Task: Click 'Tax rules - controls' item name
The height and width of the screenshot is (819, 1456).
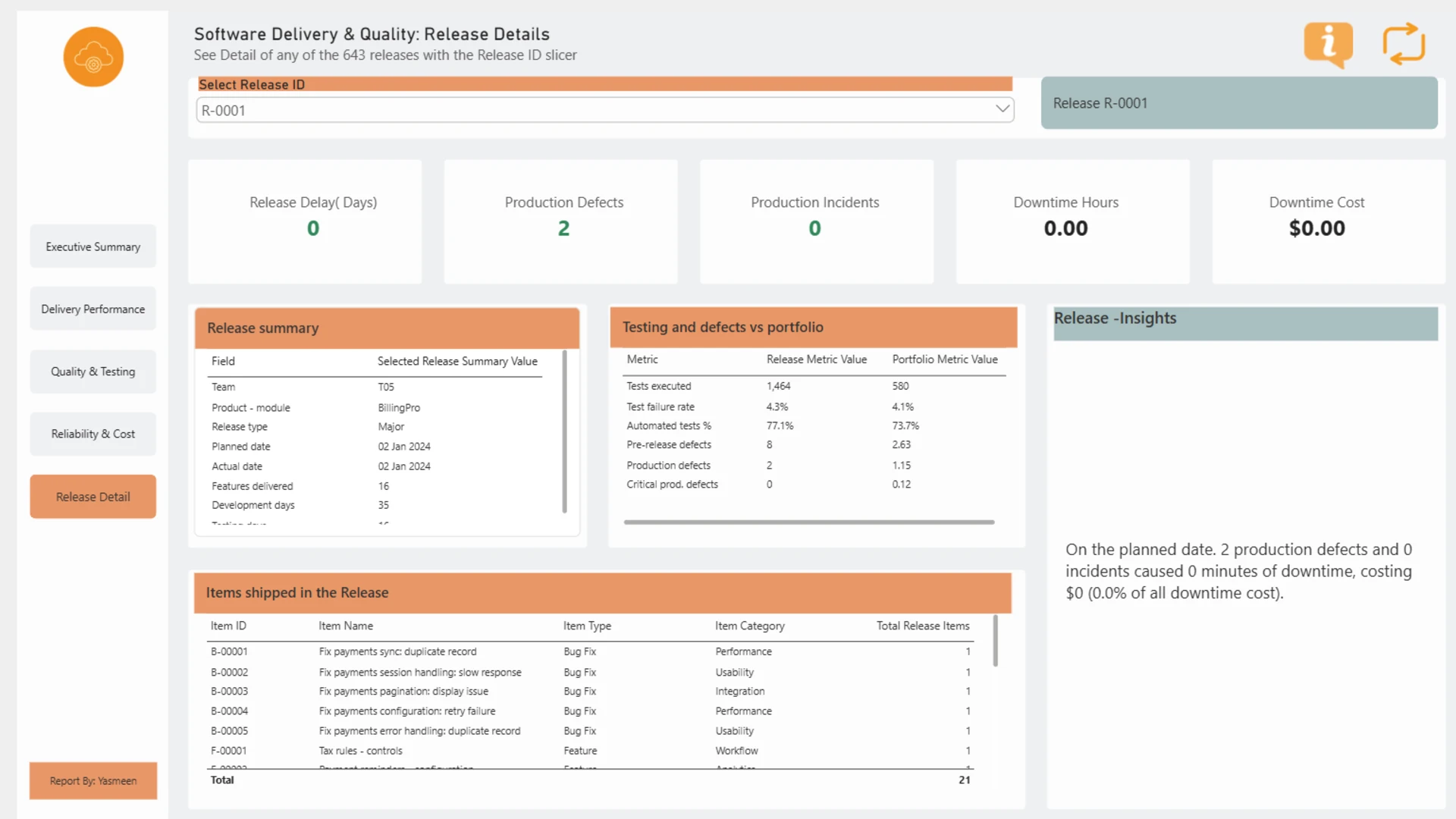Action: click(x=360, y=751)
